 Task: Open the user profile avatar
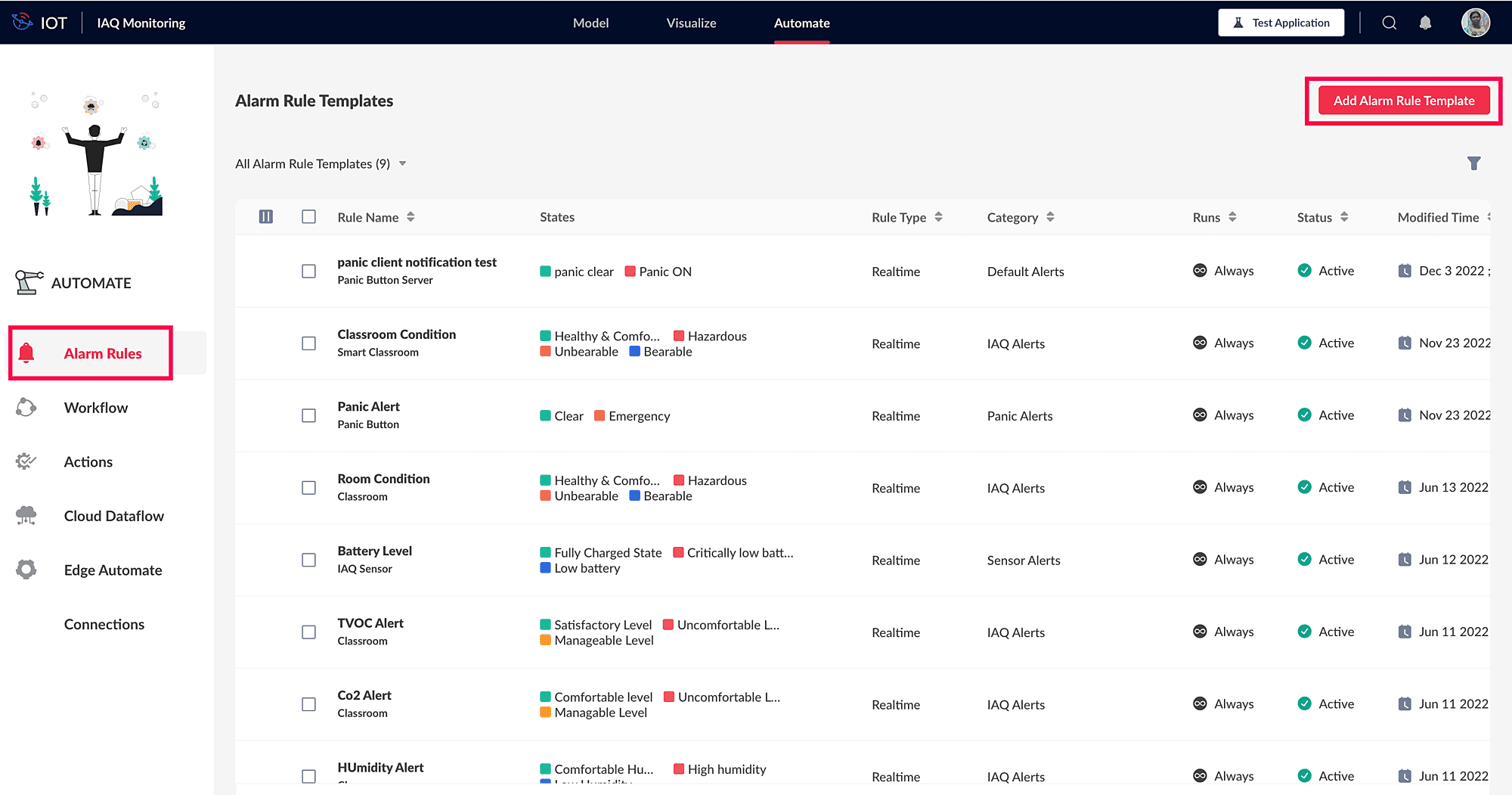1475,23
